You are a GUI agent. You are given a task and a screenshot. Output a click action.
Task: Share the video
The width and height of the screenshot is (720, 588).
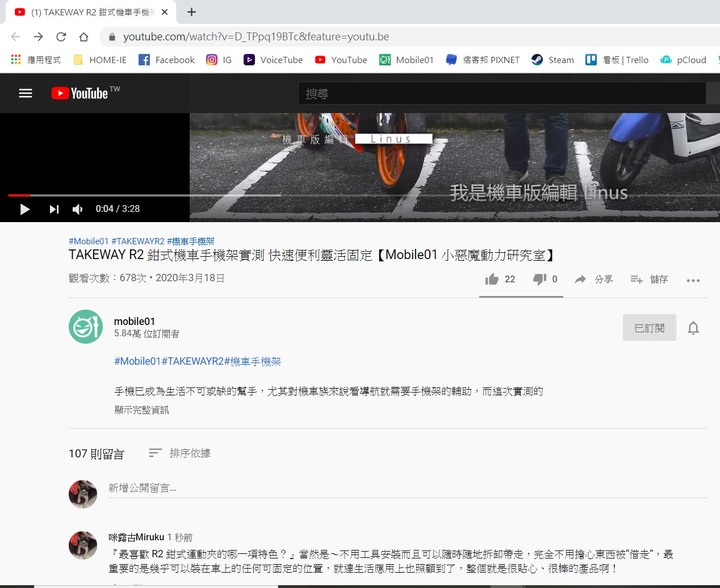[594, 279]
